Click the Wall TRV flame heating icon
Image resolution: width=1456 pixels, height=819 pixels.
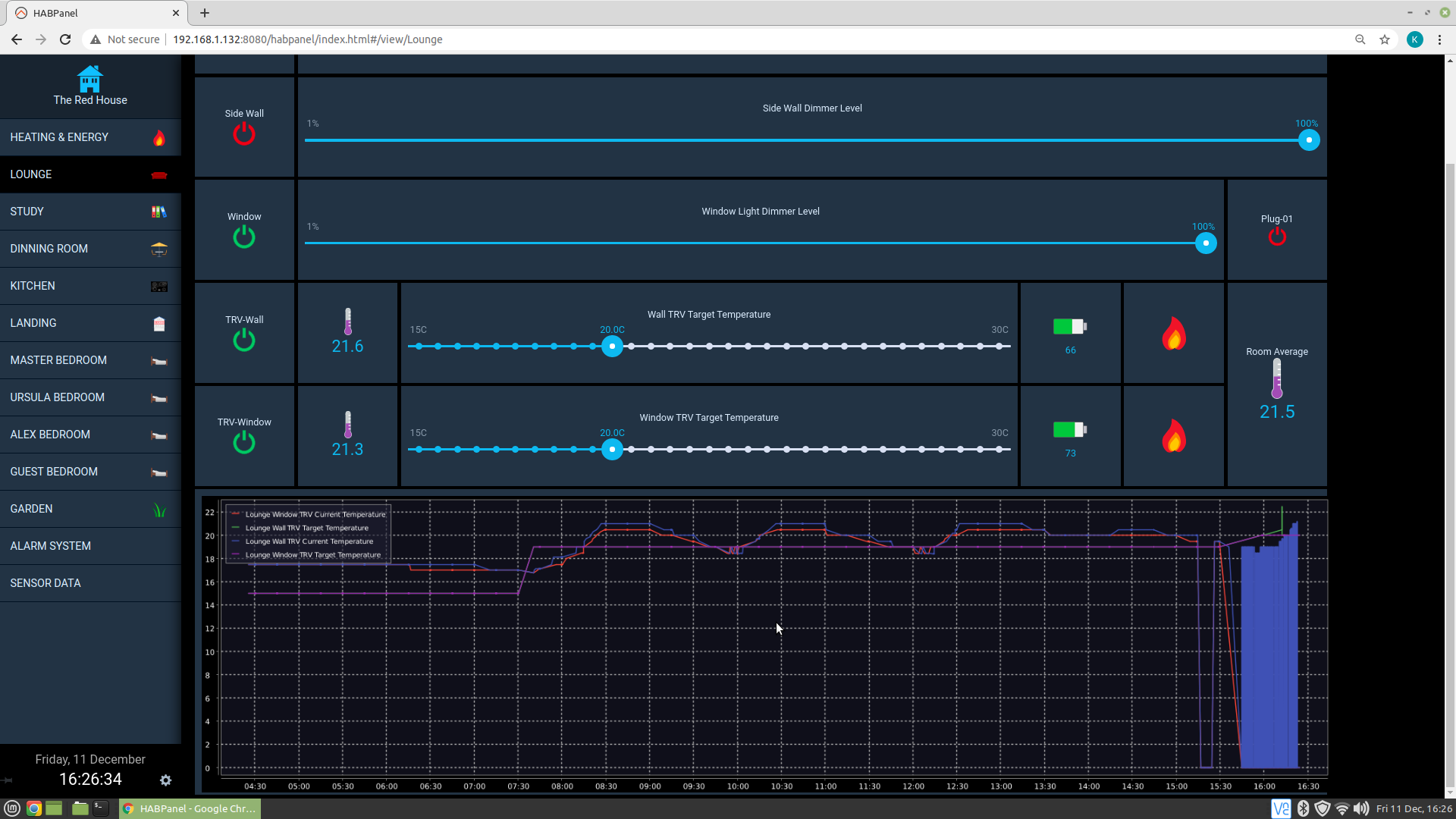point(1173,334)
